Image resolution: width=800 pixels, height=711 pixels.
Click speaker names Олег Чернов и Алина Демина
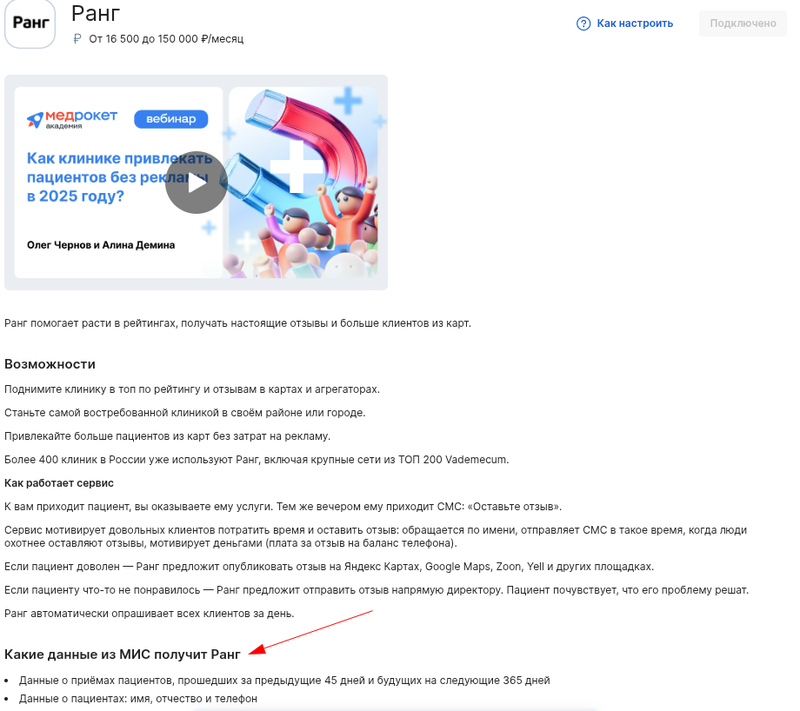point(101,245)
